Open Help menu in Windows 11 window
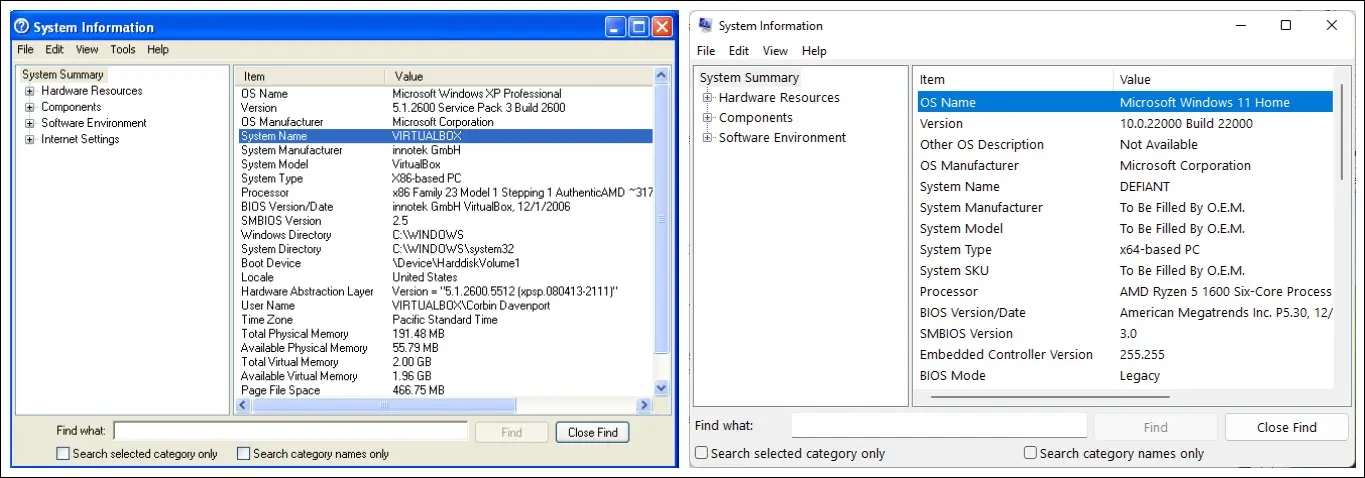This screenshot has width=1365, height=478. 815,51
